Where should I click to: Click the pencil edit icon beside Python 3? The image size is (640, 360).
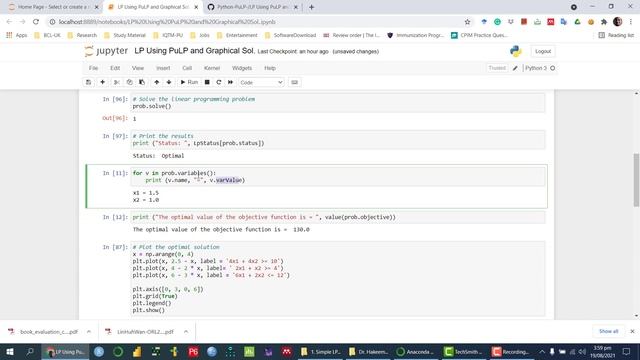pos(515,68)
